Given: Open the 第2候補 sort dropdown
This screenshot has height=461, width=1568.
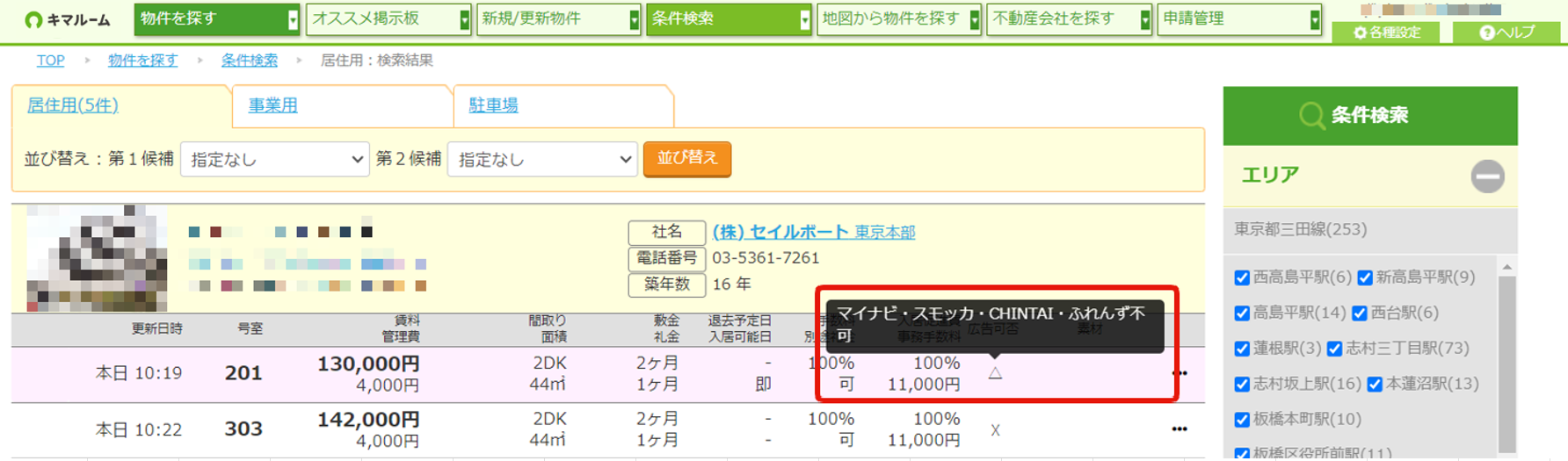Looking at the screenshot, I should pyautogui.click(x=542, y=159).
